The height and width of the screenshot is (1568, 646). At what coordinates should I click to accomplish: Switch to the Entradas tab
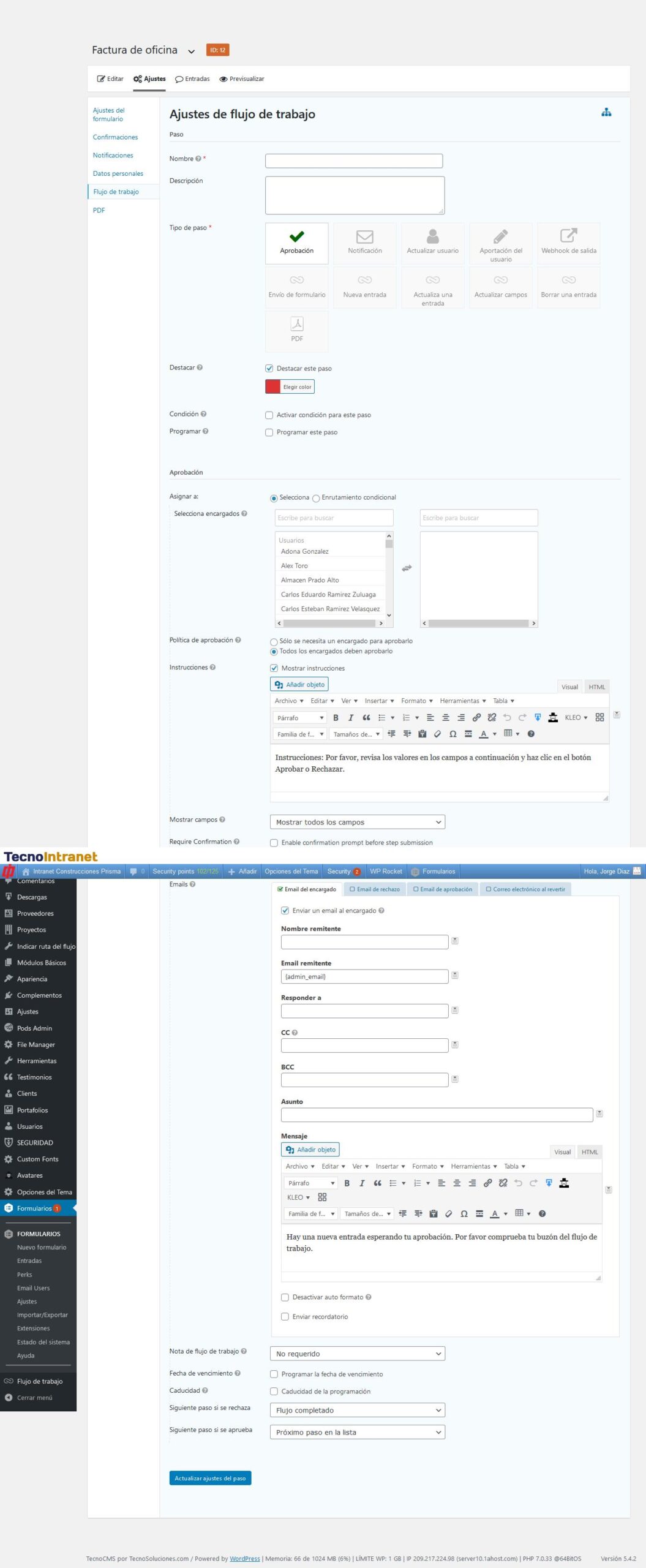(192, 79)
